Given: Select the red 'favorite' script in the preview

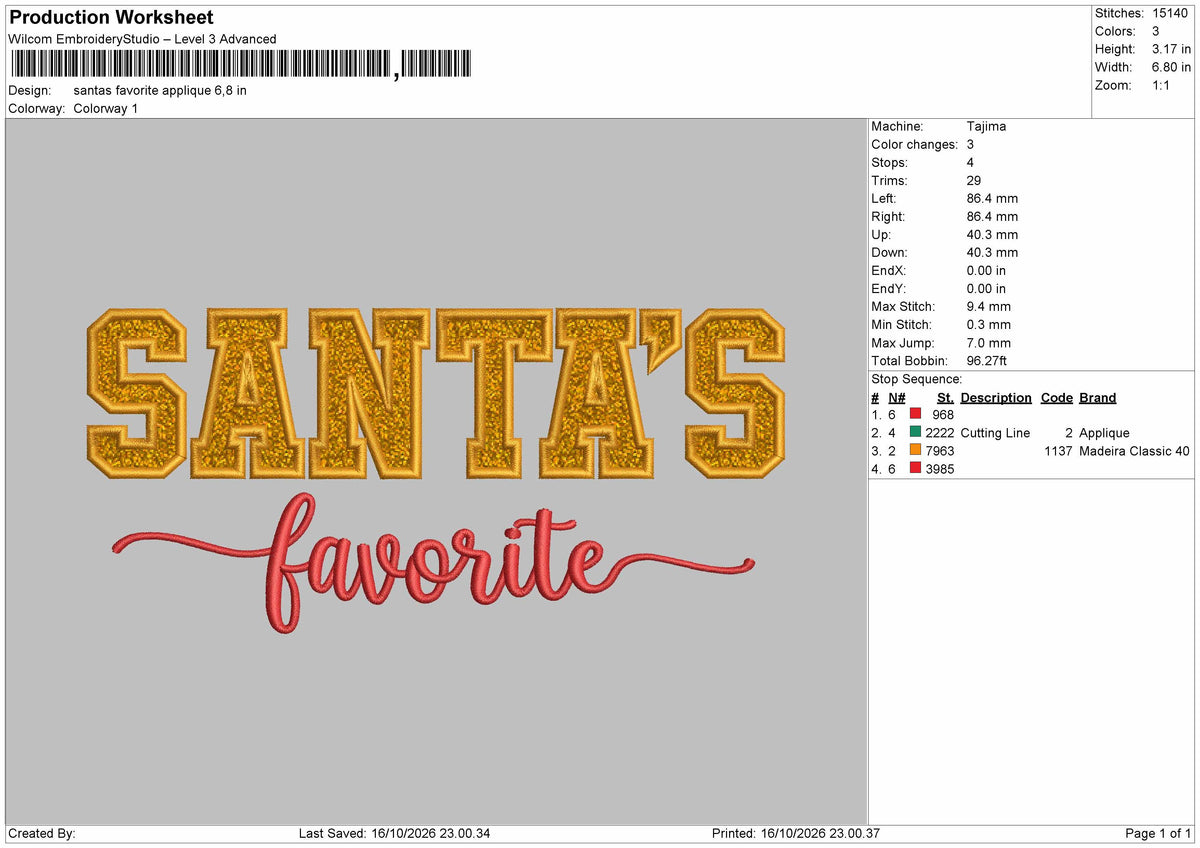Looking at the screenshot, I should click(434, 564).
